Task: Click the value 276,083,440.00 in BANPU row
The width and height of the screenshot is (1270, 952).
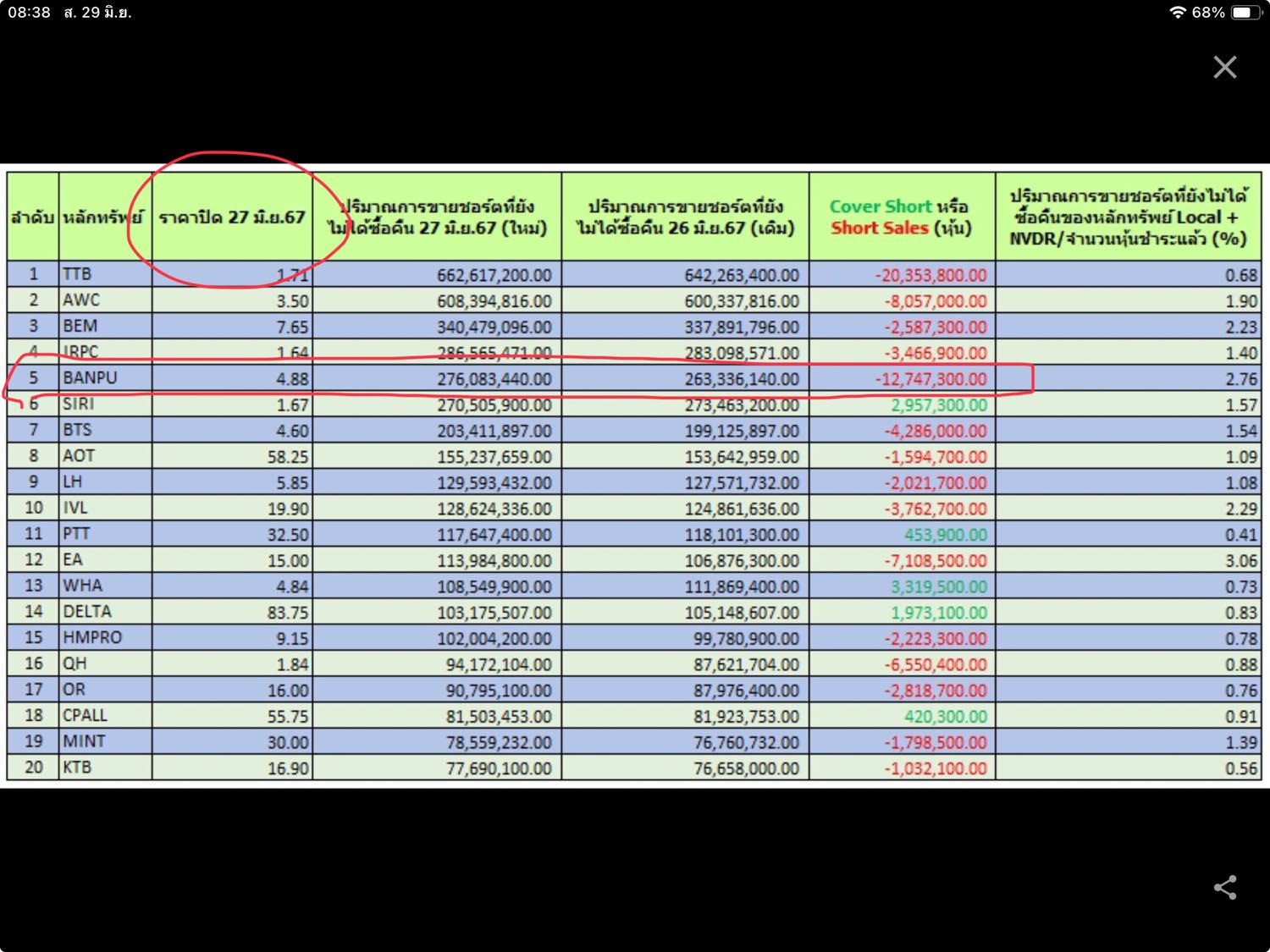Action: 494,379
